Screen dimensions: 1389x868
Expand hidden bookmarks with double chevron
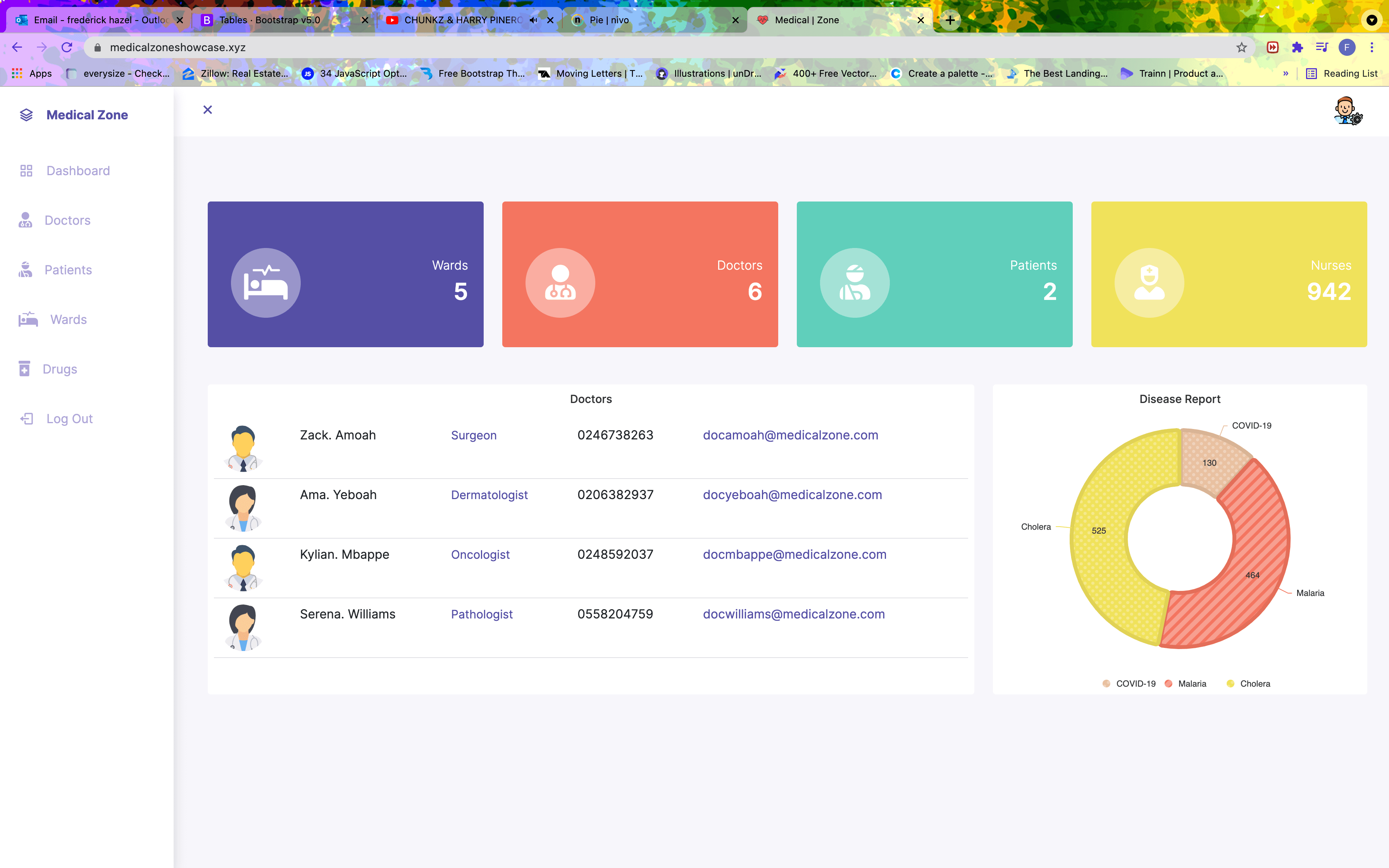coord(1286,74)
